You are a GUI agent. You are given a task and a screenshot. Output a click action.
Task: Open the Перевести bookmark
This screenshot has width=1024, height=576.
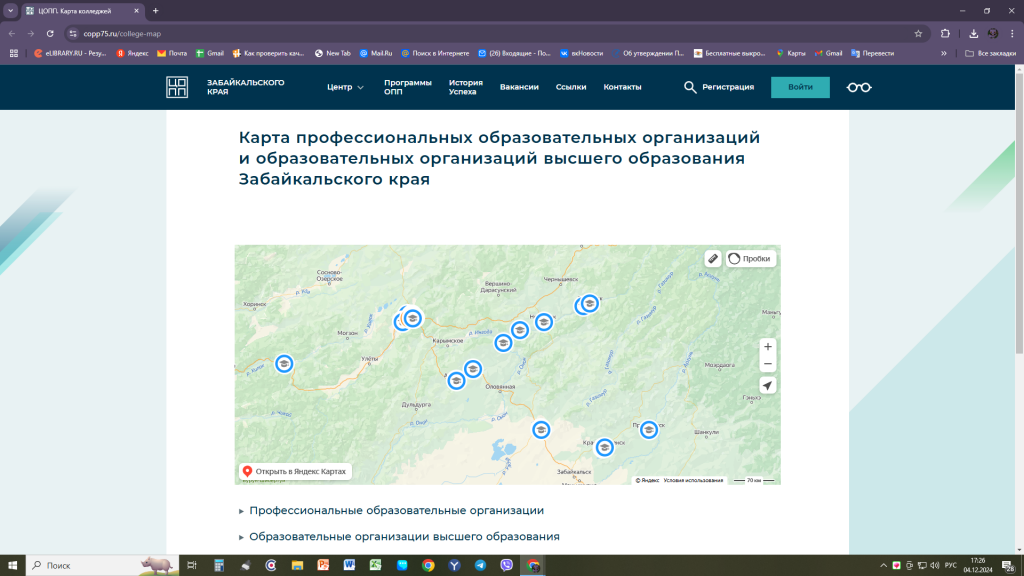click(872, 54)
